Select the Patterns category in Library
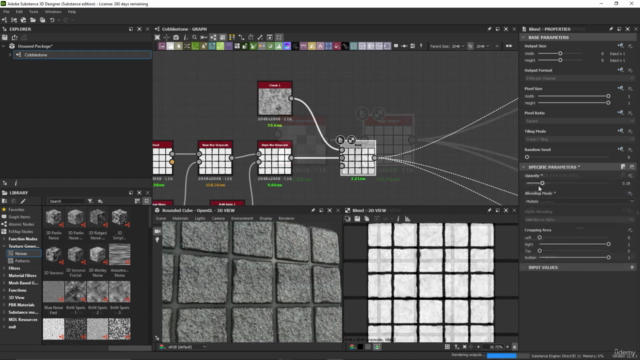This screenshot has width=640, height=360. pyautogui.click(x=22, y=261)
